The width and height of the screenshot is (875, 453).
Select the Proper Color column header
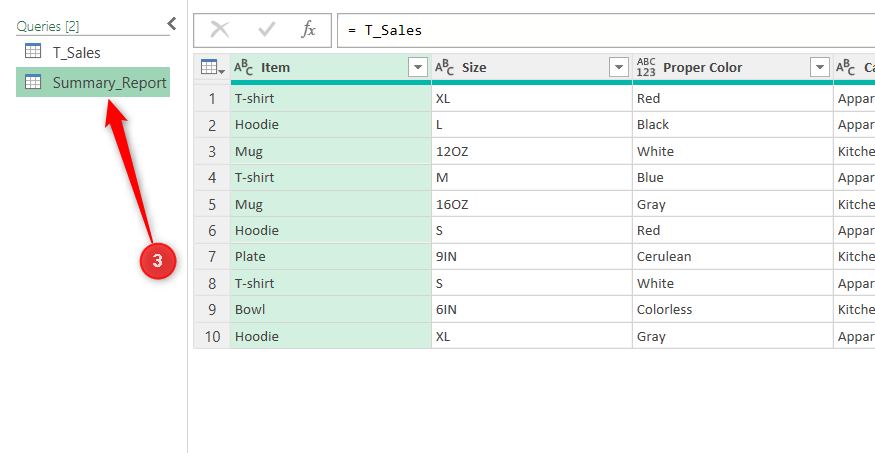(x=733, y=68)
